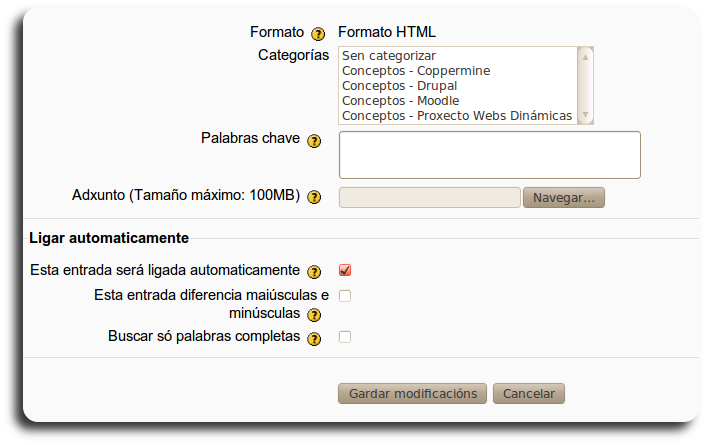Click the 'Gardar modificacións' button
706x445 pixels.
coord(413,394)
